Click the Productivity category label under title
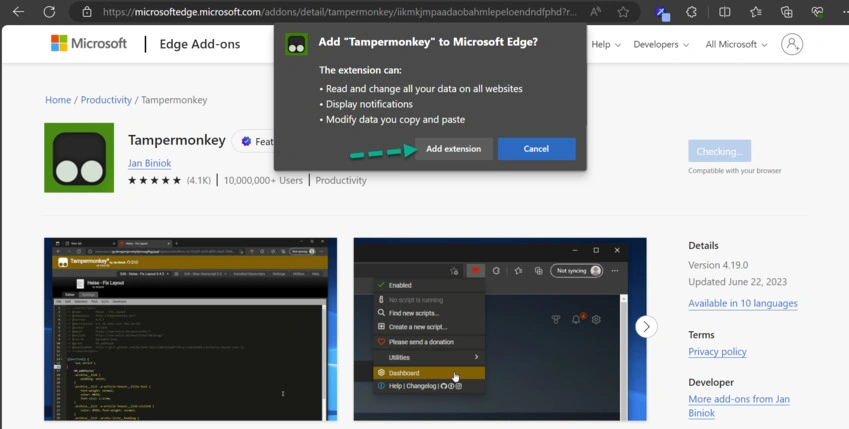The image size is (849, 429). [x=341, y=180]
